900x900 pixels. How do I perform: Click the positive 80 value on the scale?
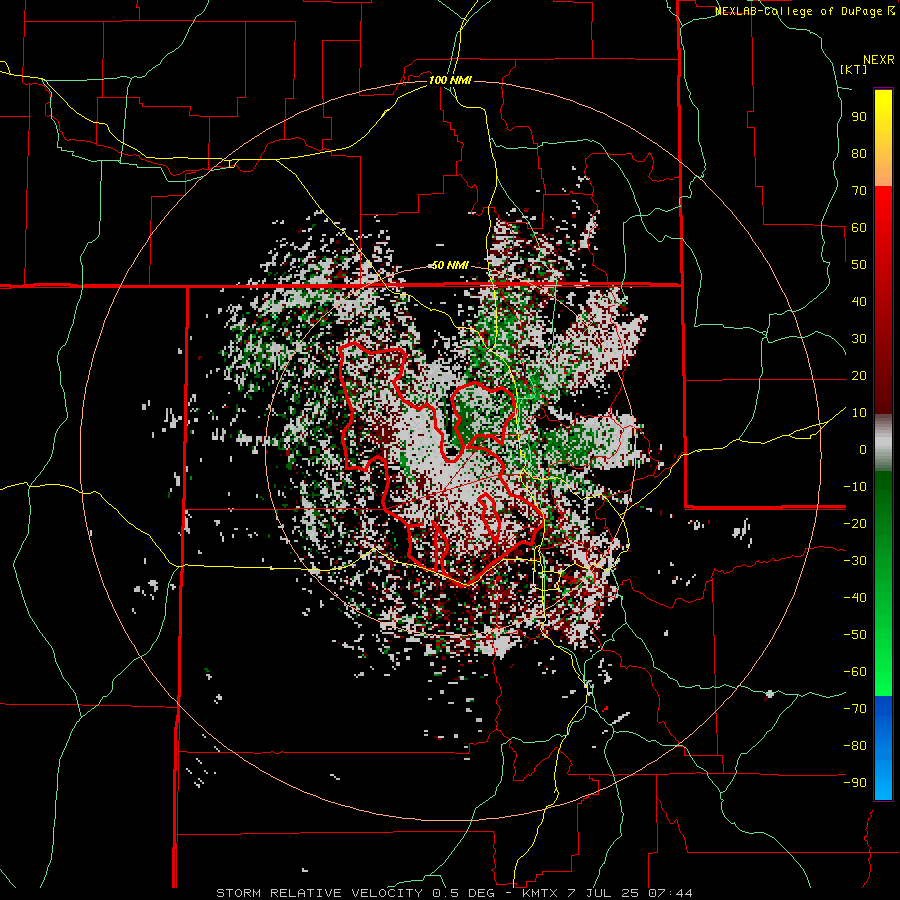pyautogui.click(x=859, y=153)
